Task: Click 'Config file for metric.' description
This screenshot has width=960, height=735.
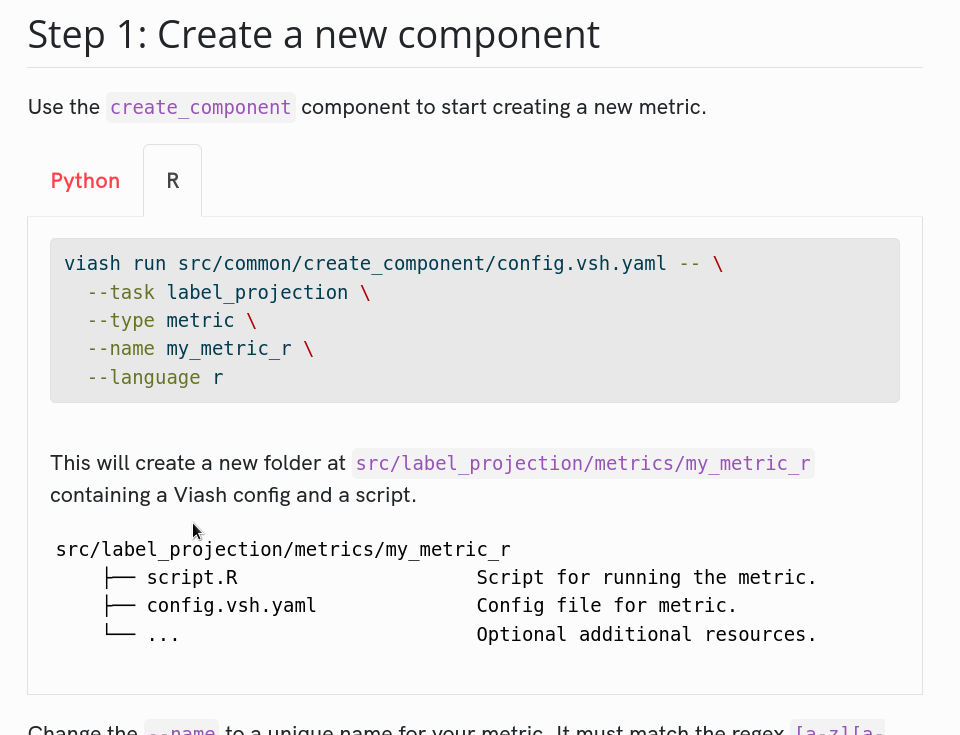Action: click(606, 606)
